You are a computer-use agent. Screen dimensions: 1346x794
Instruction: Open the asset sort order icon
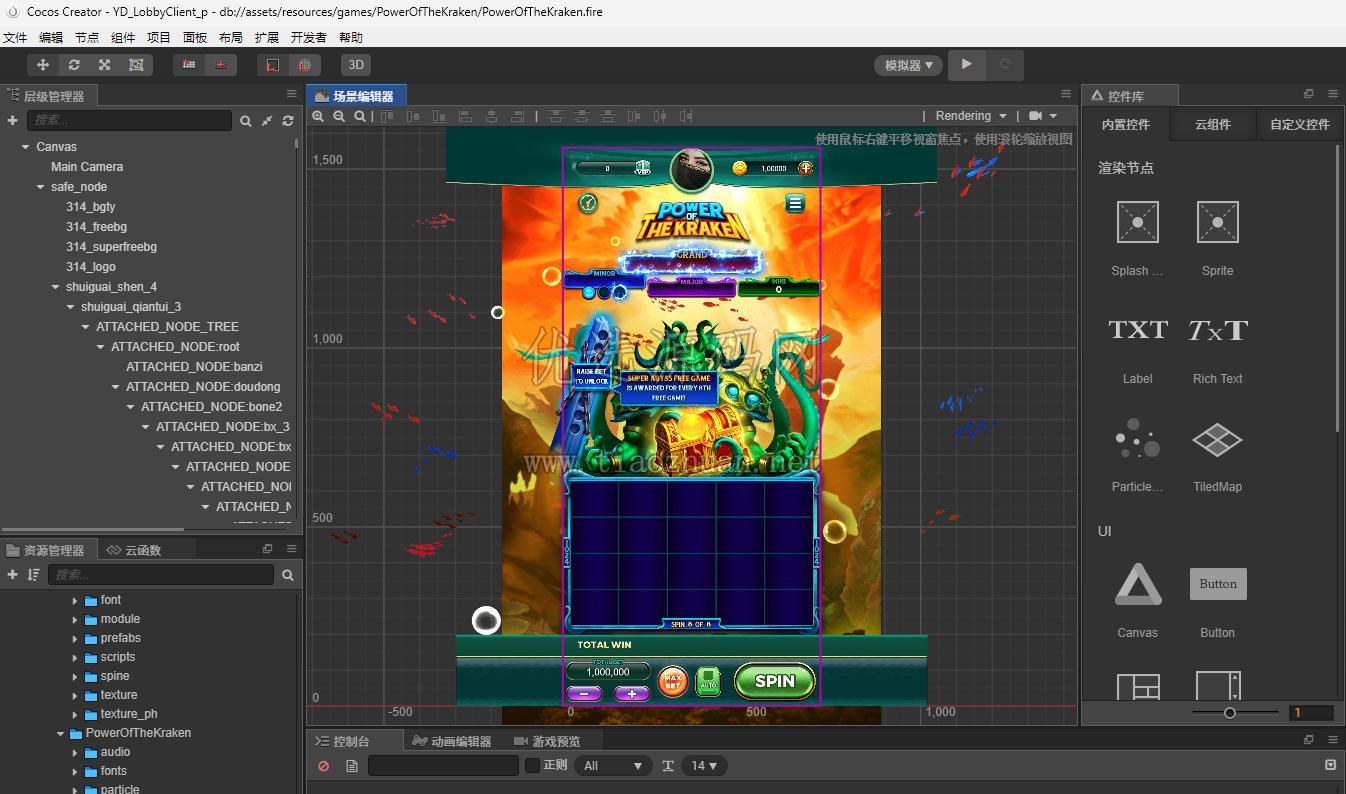pos(34,575)
